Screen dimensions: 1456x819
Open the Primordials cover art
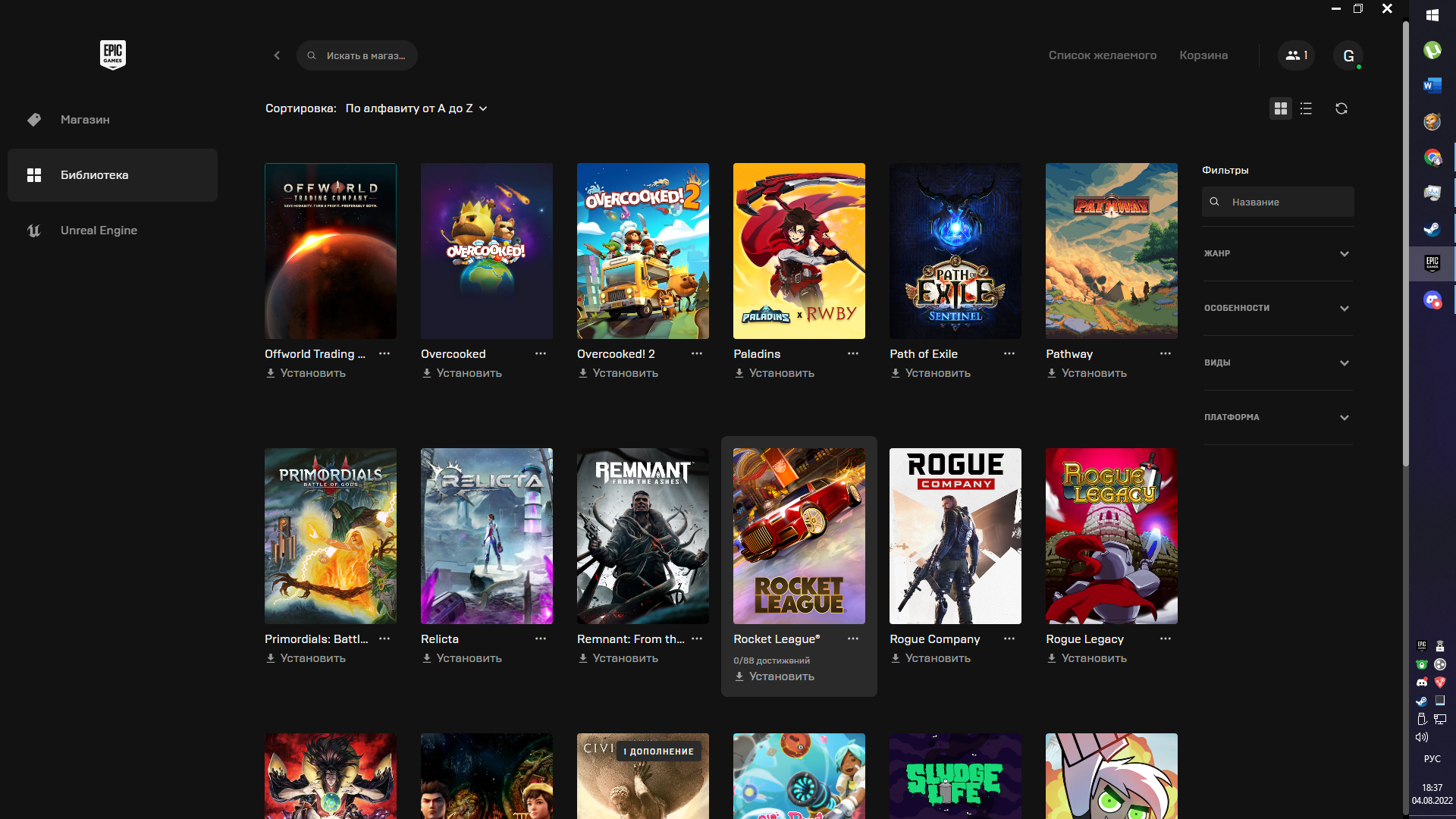click(331, 536)
